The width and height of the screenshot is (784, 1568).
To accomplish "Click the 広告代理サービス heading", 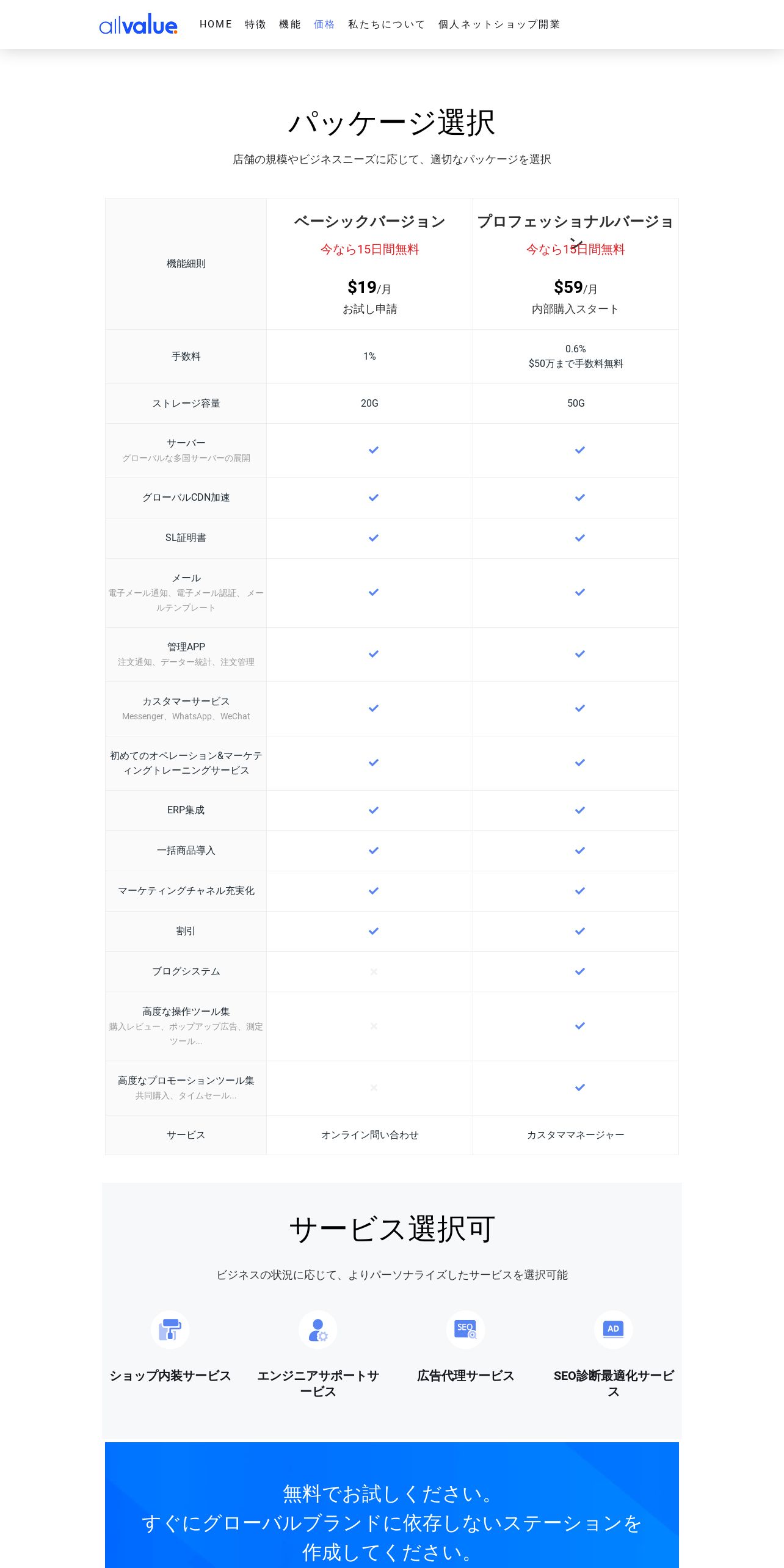I will 465,1376.
